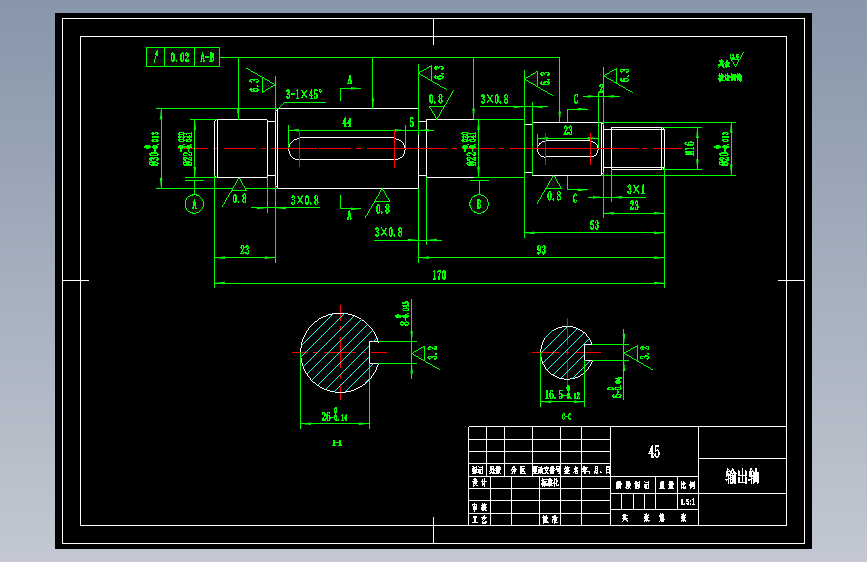Select the 工艺 row label
Screen dimensions: 867x562
[479, 519]
